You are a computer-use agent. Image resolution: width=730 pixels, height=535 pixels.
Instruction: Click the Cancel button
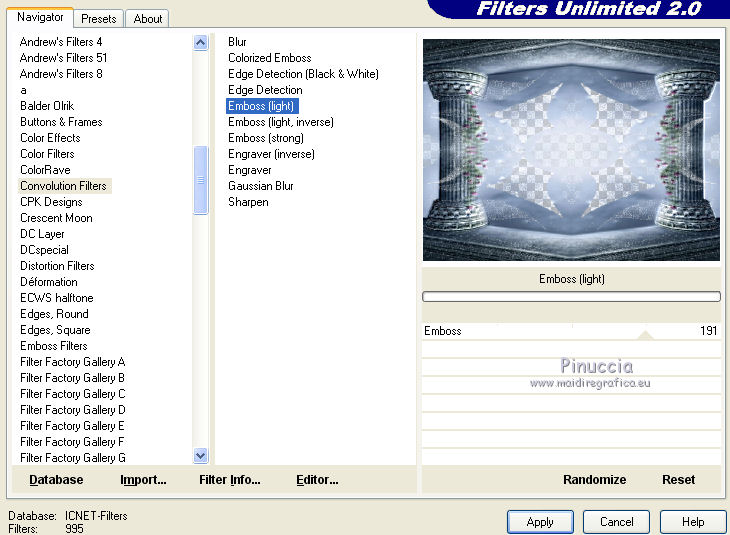[616, 522]
